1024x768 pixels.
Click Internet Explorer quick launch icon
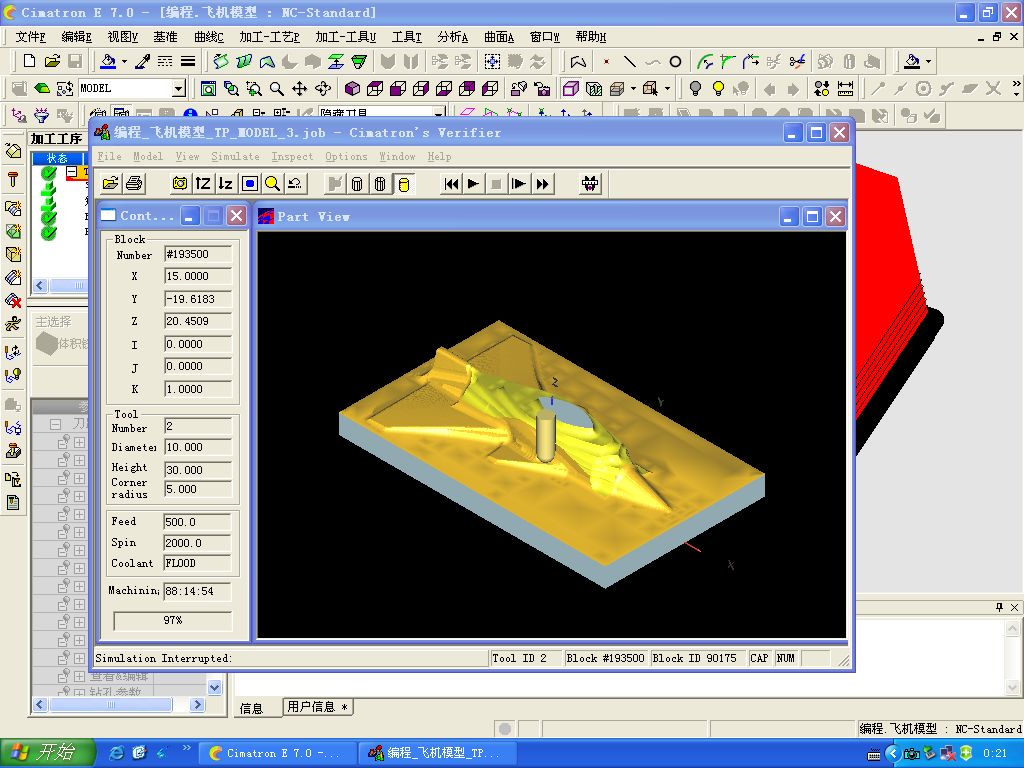pyautogui.click(x=118, y=753)
